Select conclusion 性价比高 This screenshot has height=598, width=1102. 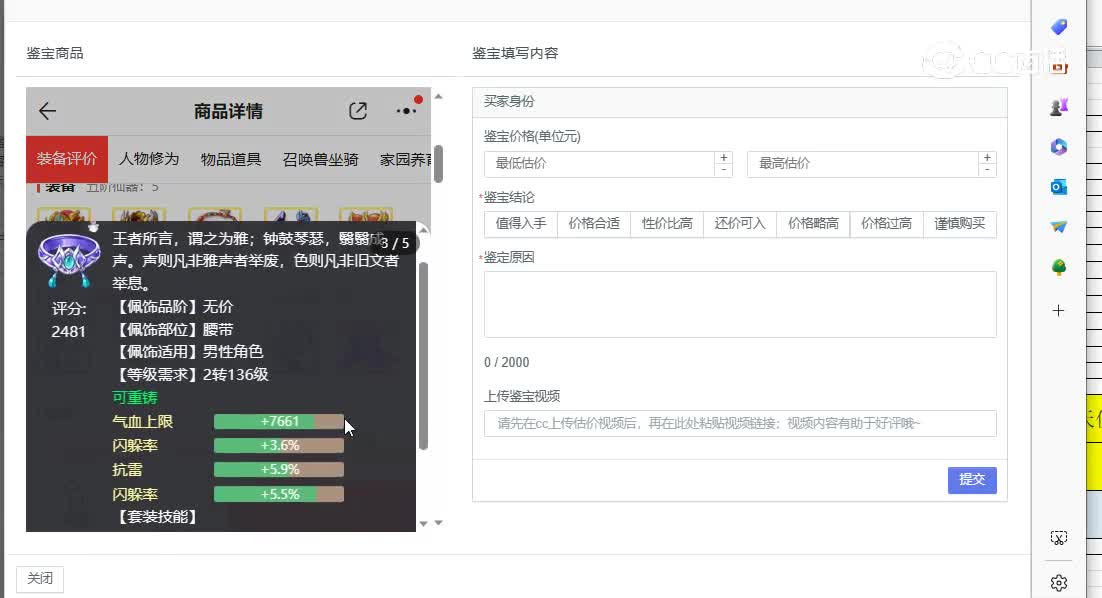(667, 224)
